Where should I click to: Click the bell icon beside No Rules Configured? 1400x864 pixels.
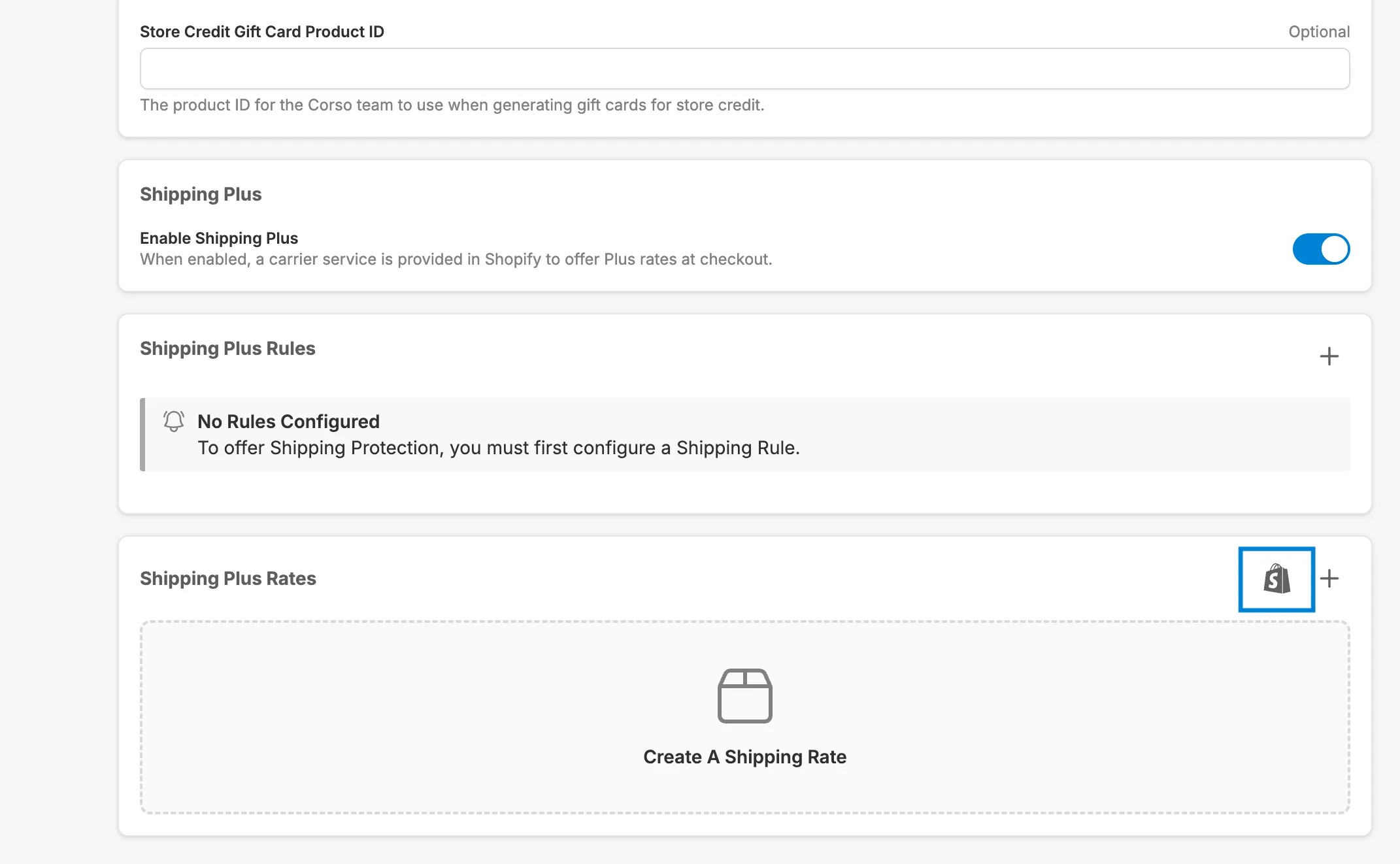pyautogui.click(x=174, y=421)
